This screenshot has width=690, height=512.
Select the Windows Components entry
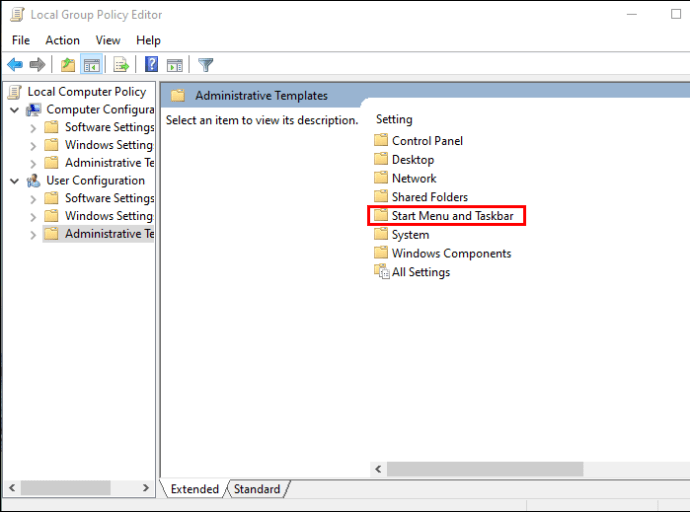(451, 253)
